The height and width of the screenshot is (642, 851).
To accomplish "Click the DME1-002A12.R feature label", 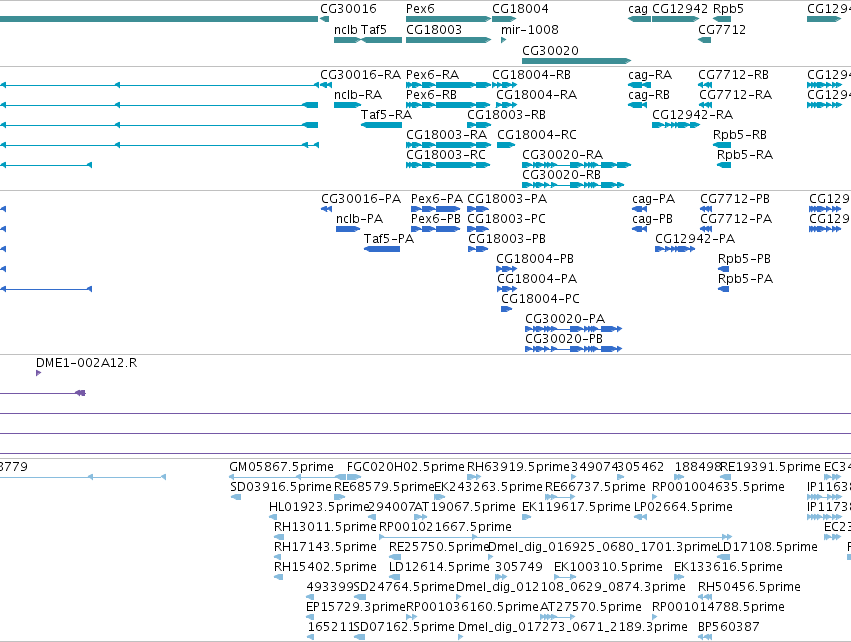I will point(86,363).
